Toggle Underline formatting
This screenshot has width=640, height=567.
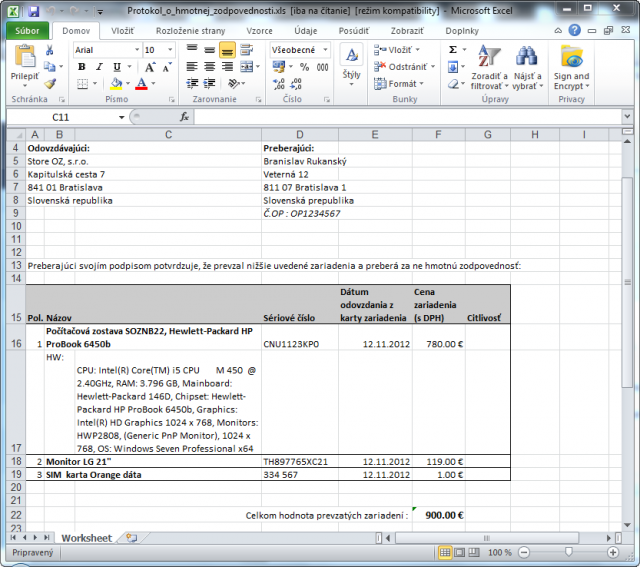117,67
